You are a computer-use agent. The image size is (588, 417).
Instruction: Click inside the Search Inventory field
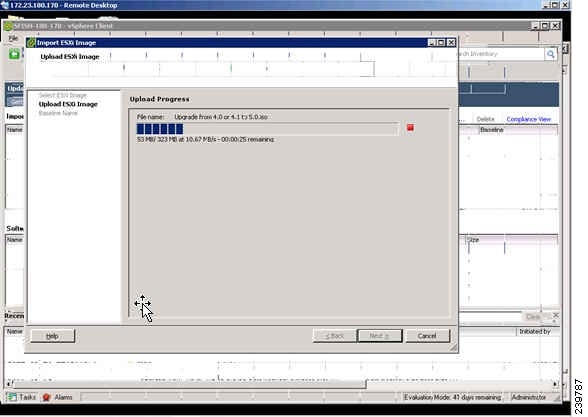click(x=501, y=54)
